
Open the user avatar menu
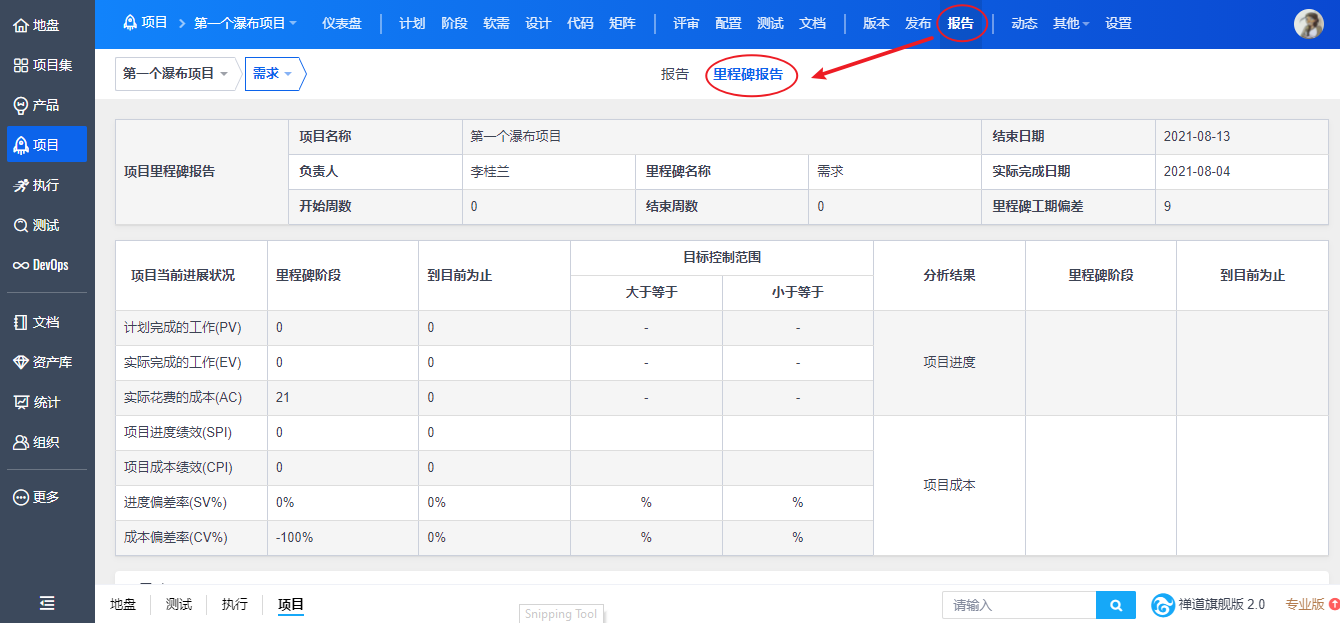pyautogui.click(x=1308, y=24)
